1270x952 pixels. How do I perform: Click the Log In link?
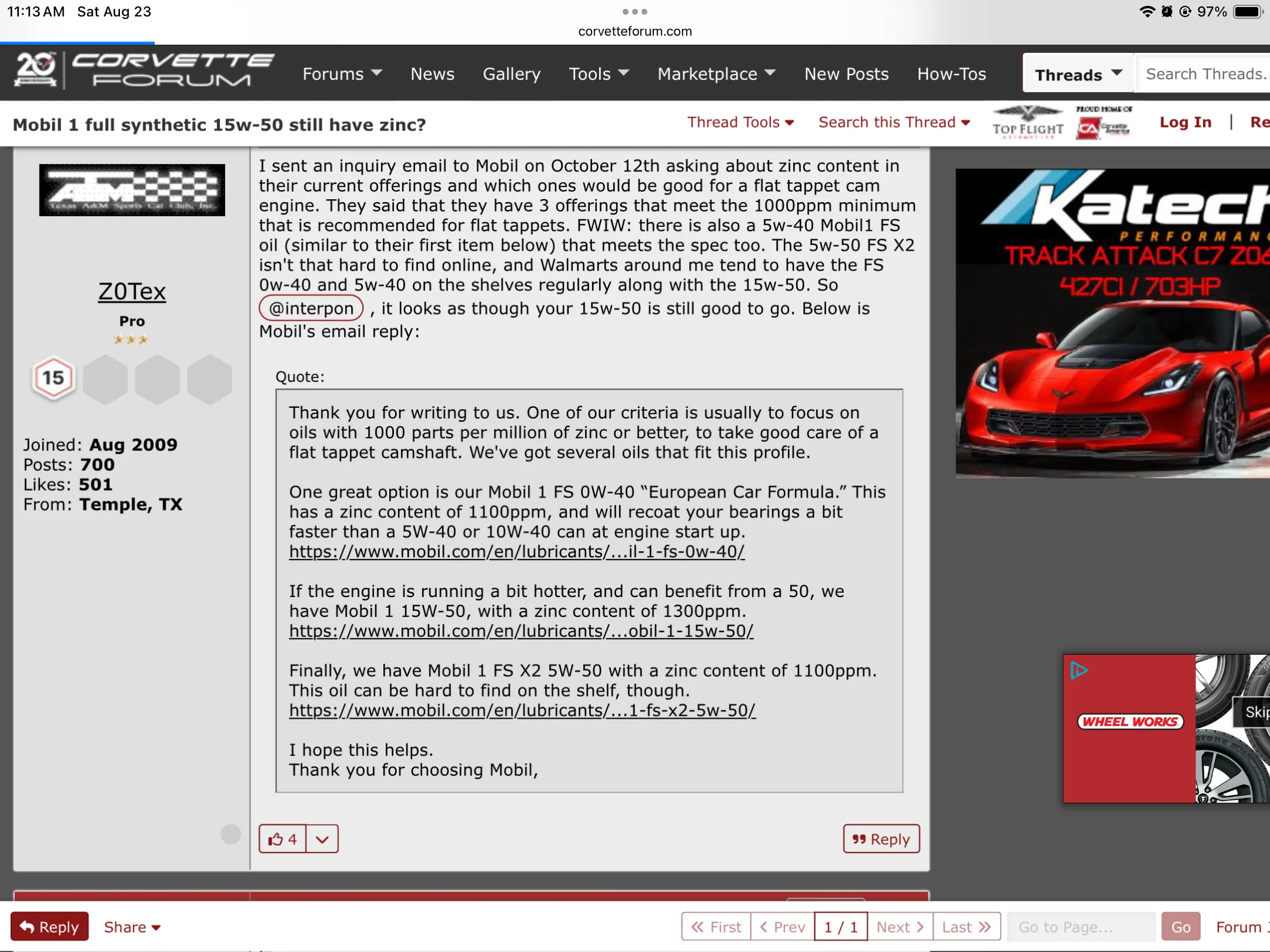[1185, 122]
